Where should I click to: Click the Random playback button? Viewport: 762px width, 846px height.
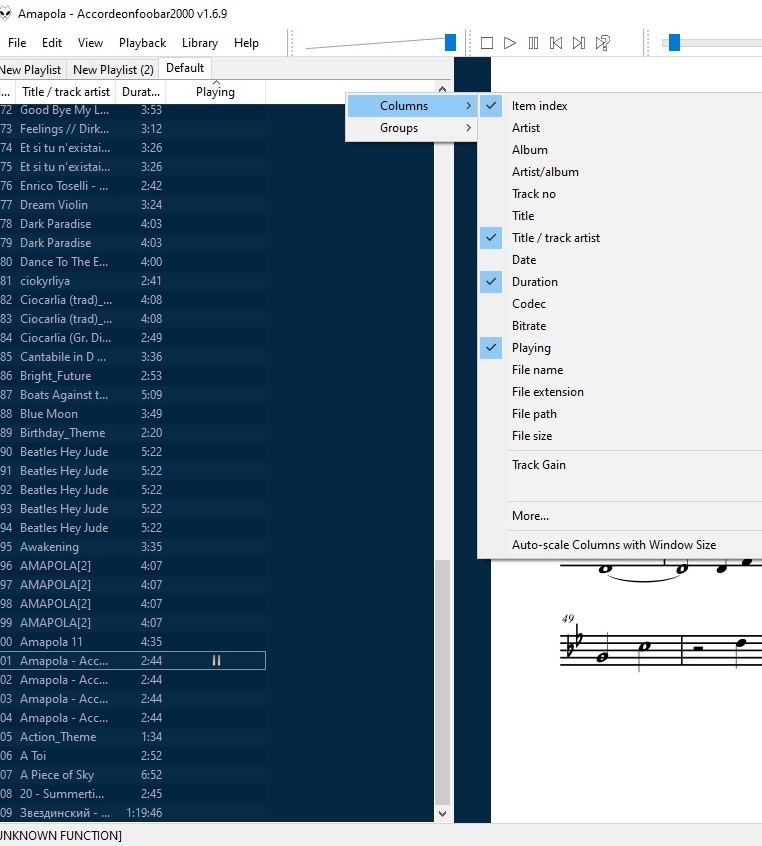(x=603, y=43)
